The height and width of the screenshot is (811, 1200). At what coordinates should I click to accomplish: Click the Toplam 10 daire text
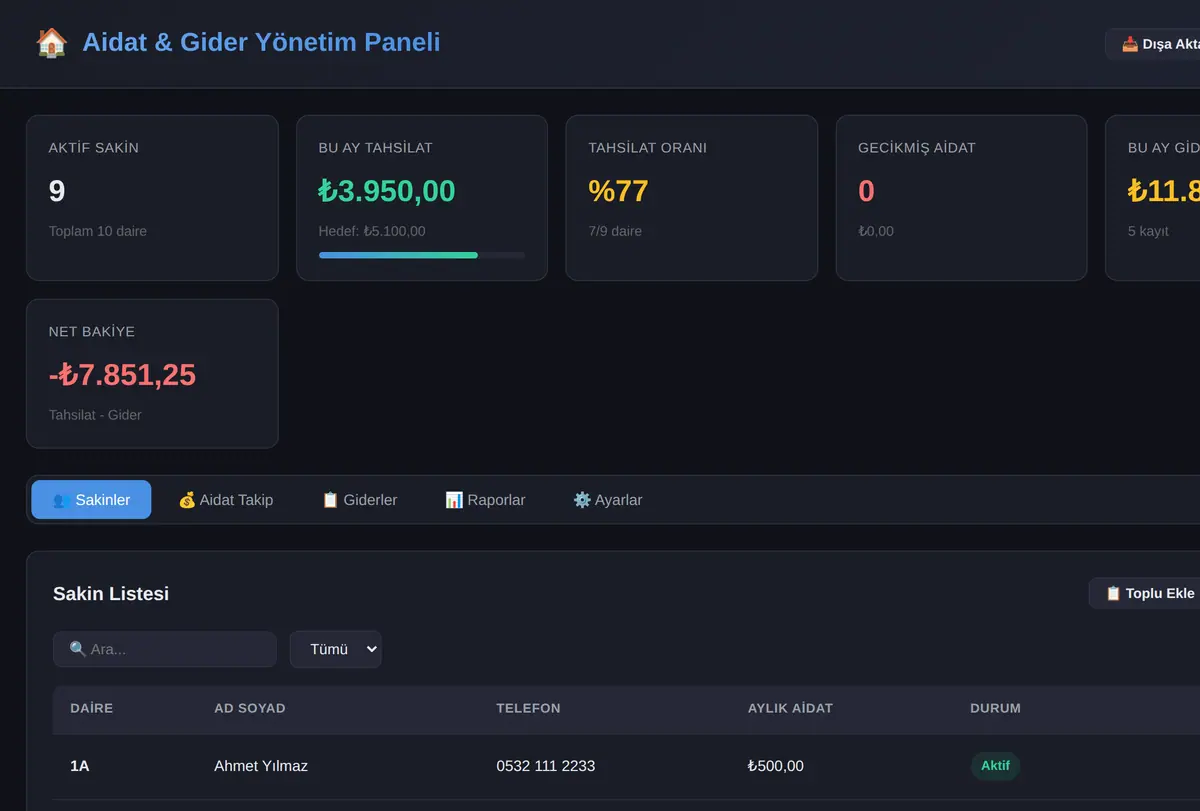pos(98,231)
